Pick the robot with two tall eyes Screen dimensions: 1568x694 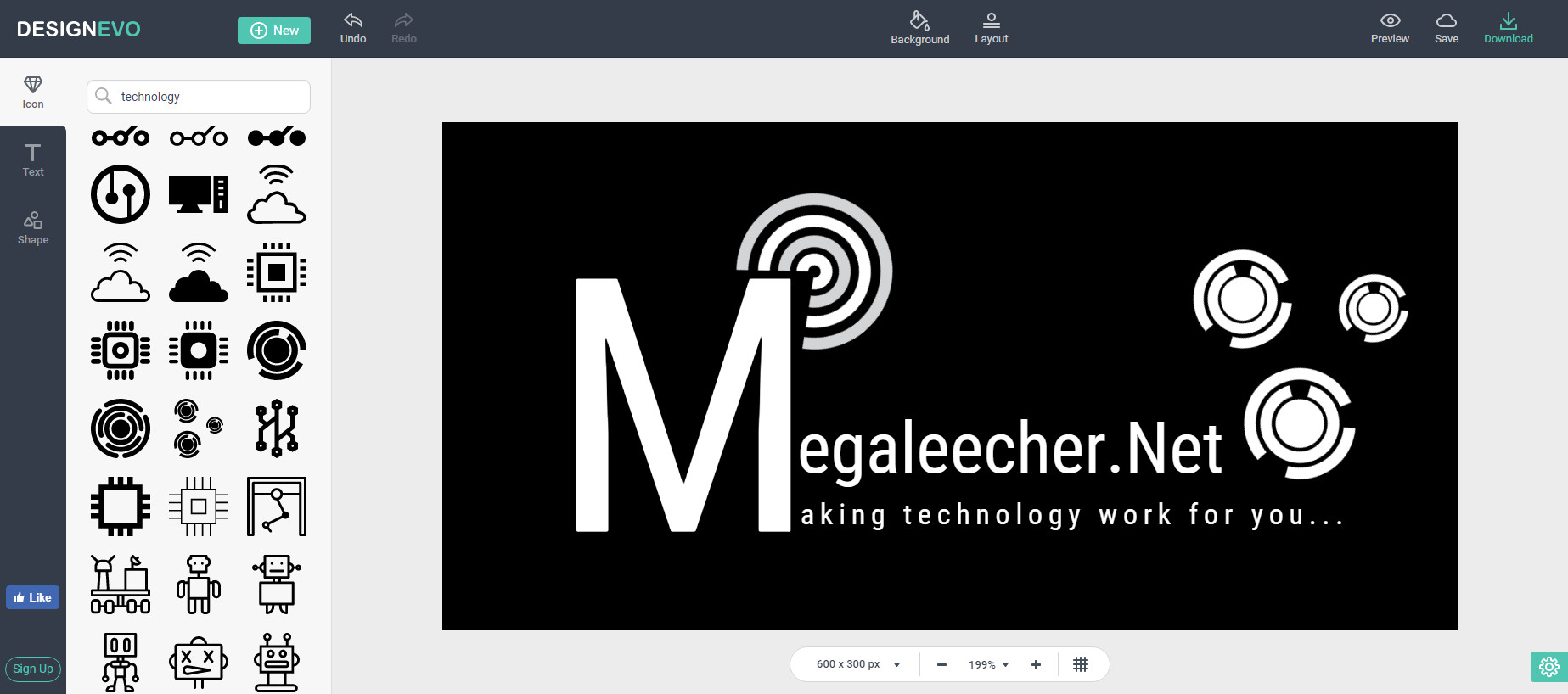tap(121, 663)
